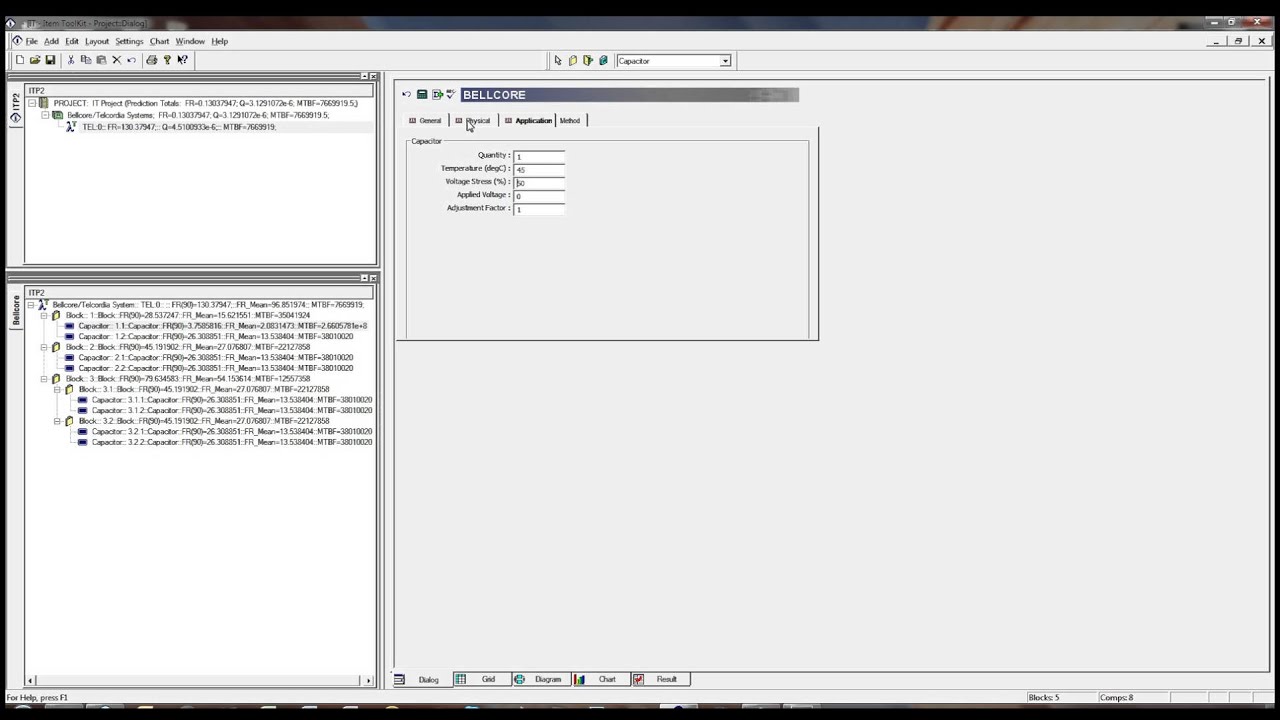Open the Chart menu
This screenshot has height=720, width=1280.
[x=160, y=41]
